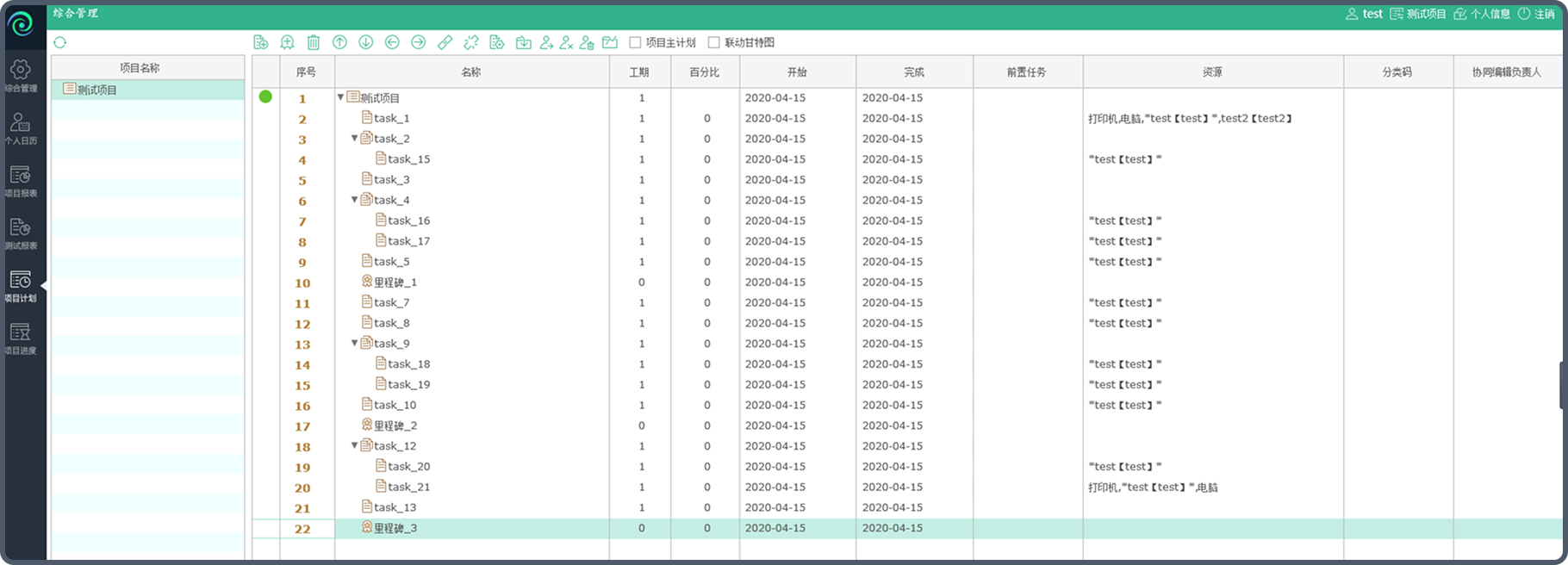Click the indent right arrow icon
Screen dimensions: 1568x565
[x=418, y=42]
